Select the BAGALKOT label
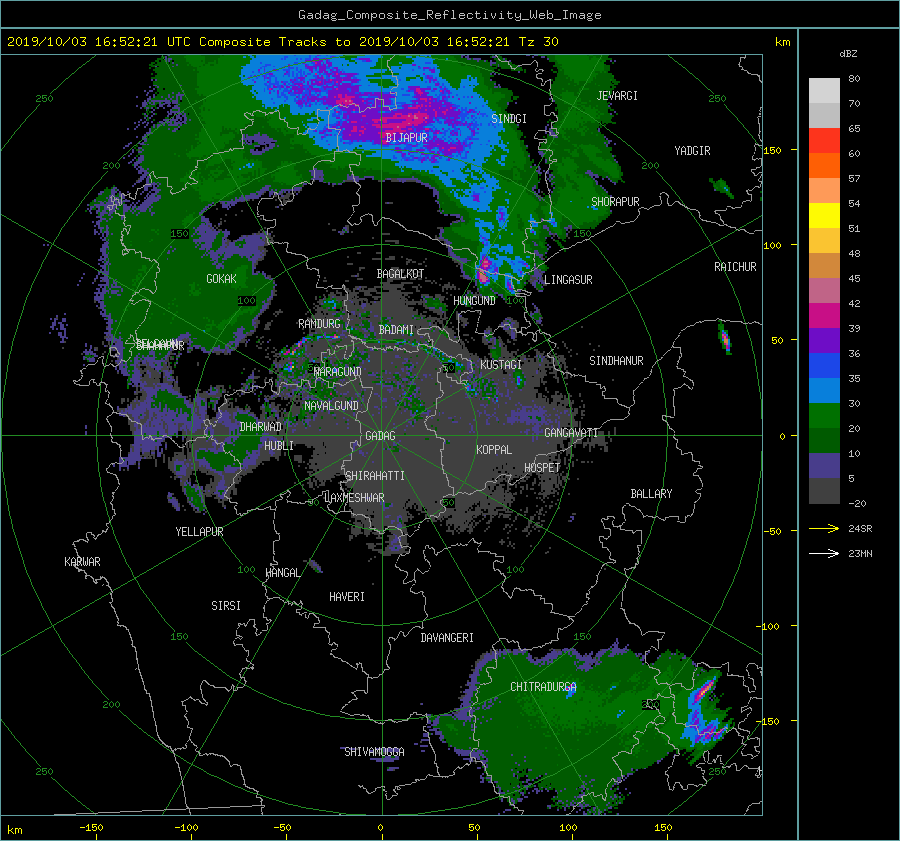This screenshot has width=900, height=841. coord(400,274)
